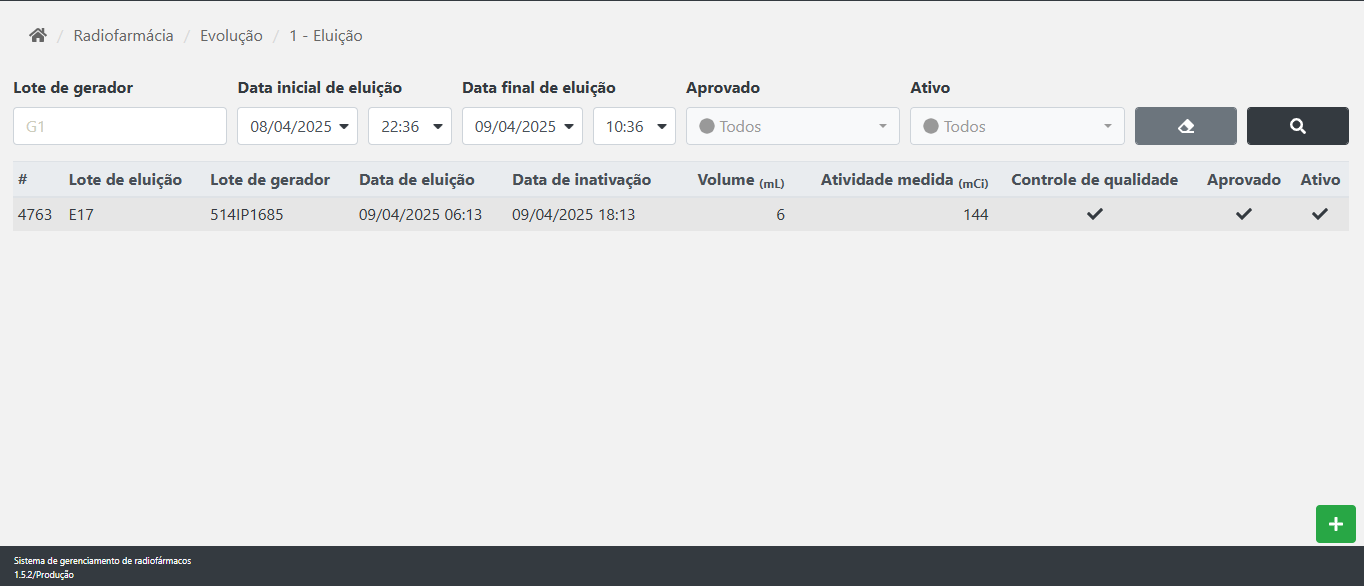This screenshot has width=1364, height=586.
Task: Select the 1 - Eluição breadcrumb item
Action: point(325,36)
